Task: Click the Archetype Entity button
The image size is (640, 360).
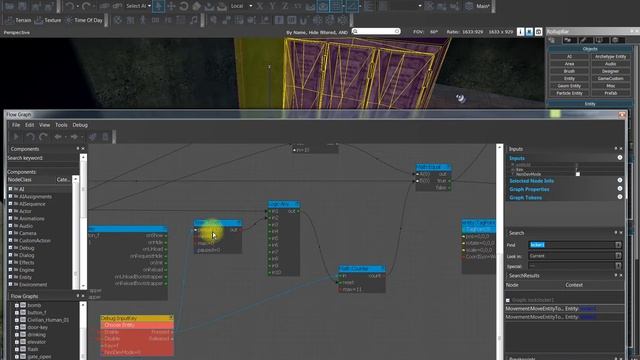Action: tap(610, 56)
